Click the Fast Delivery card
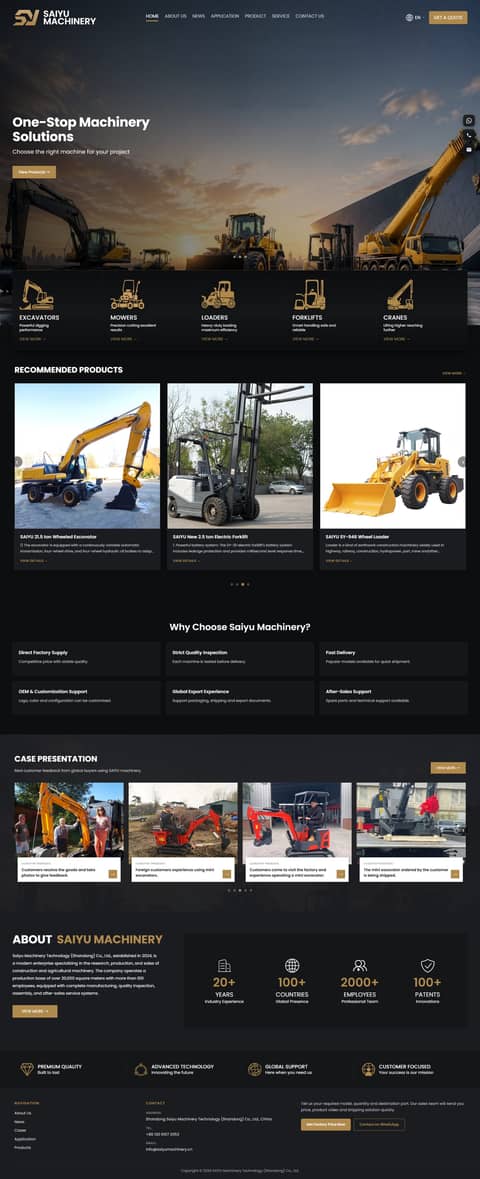 coord(393,658)
